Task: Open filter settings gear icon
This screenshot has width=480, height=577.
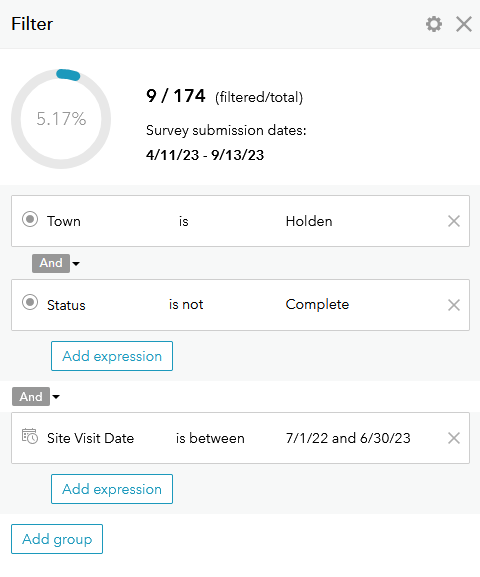Action: click(434, 24)
